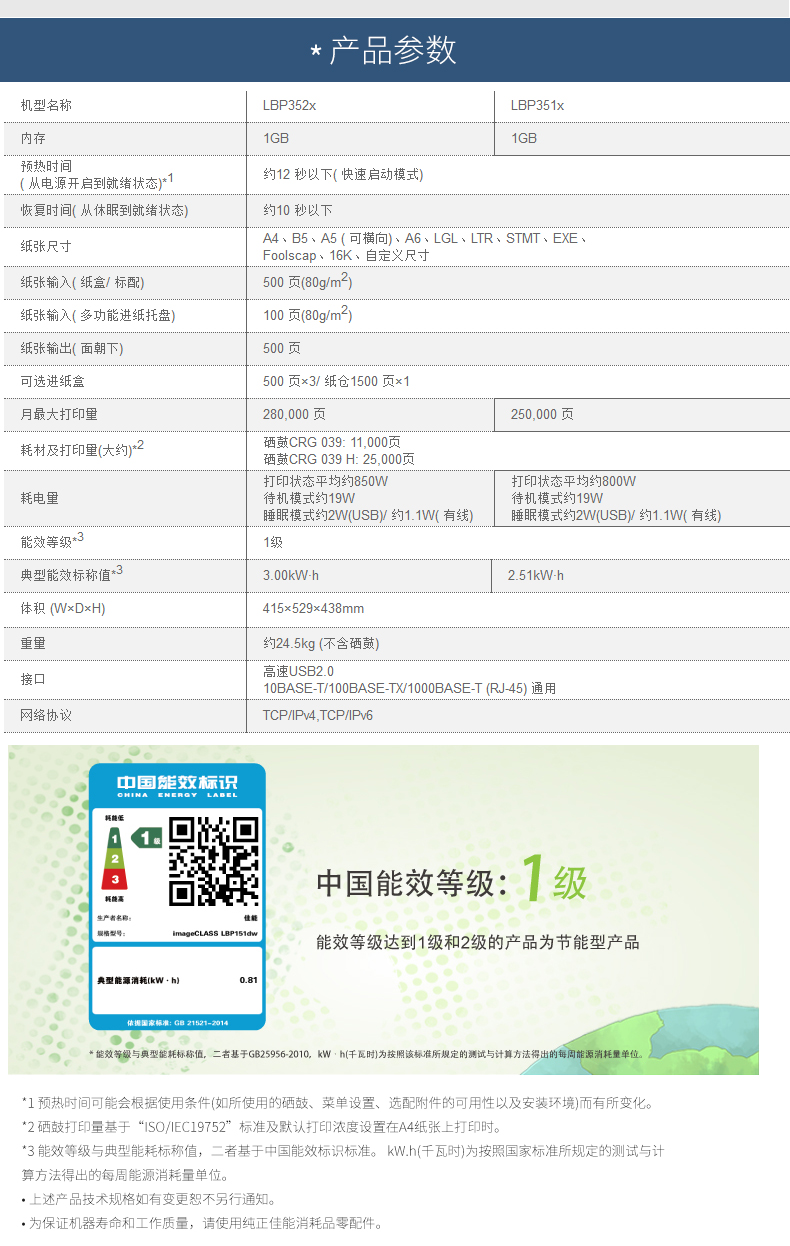
Task: Click the 纸张尺寸 row label
Action: click(46, 246)
